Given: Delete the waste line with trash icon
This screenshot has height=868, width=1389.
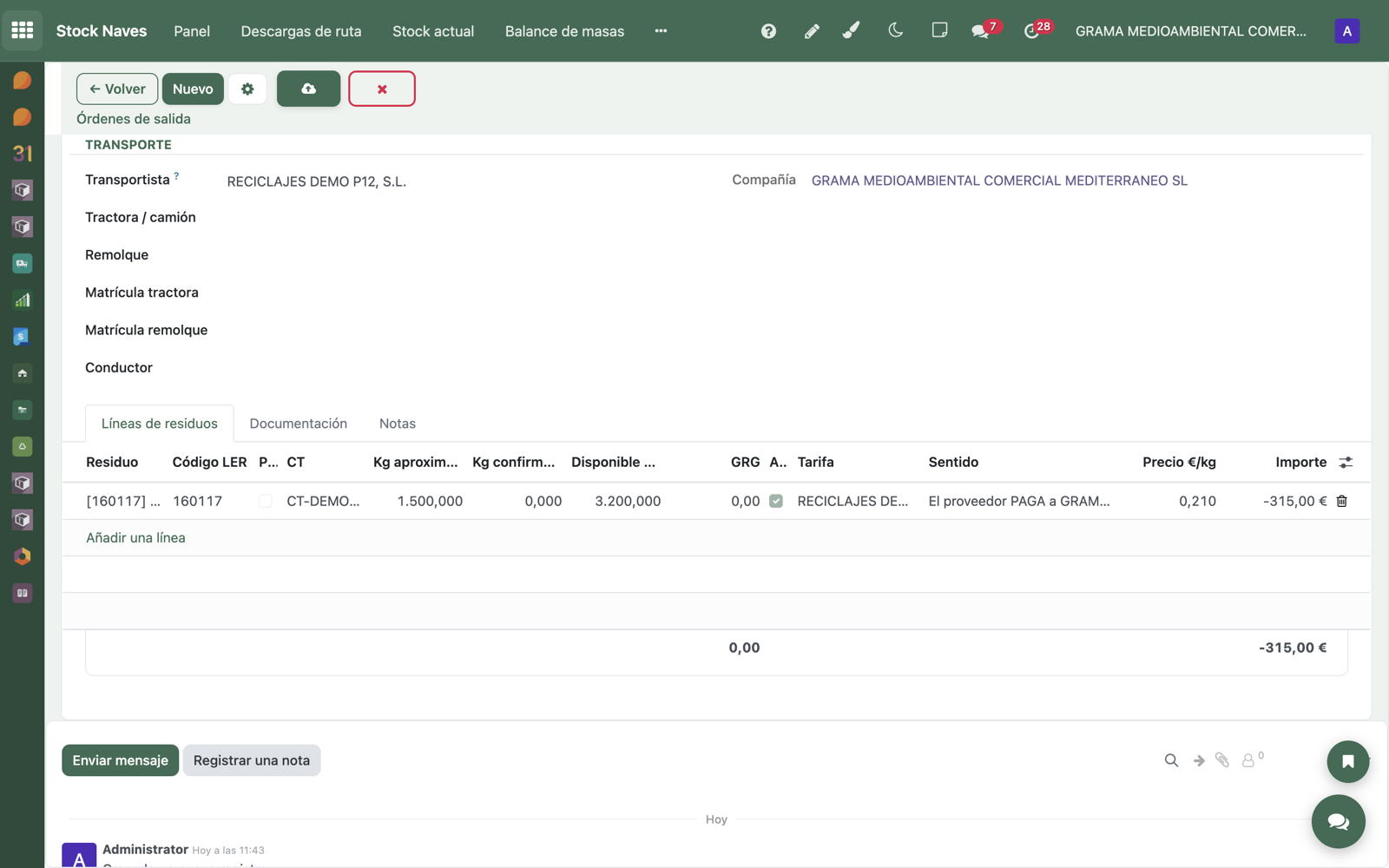Looking at the screenshot, I should tap(1341, 501).
